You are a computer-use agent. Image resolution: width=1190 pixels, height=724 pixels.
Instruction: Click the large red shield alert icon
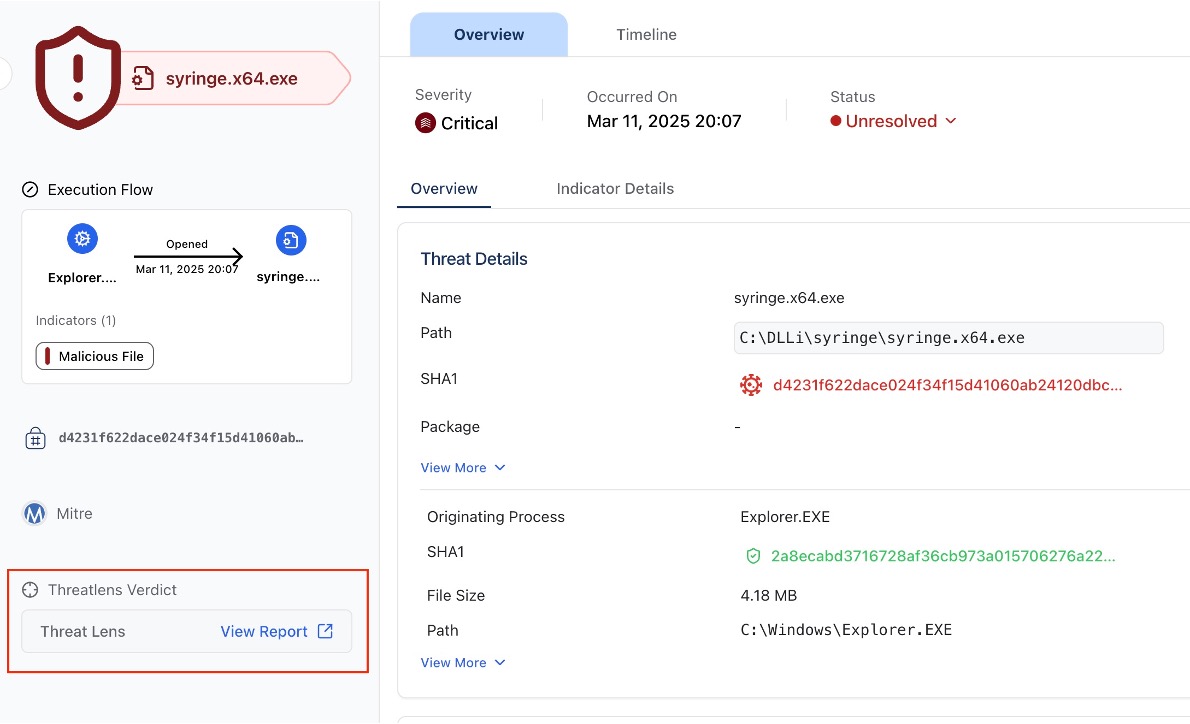pyautogui.click(x=78, y=78)
